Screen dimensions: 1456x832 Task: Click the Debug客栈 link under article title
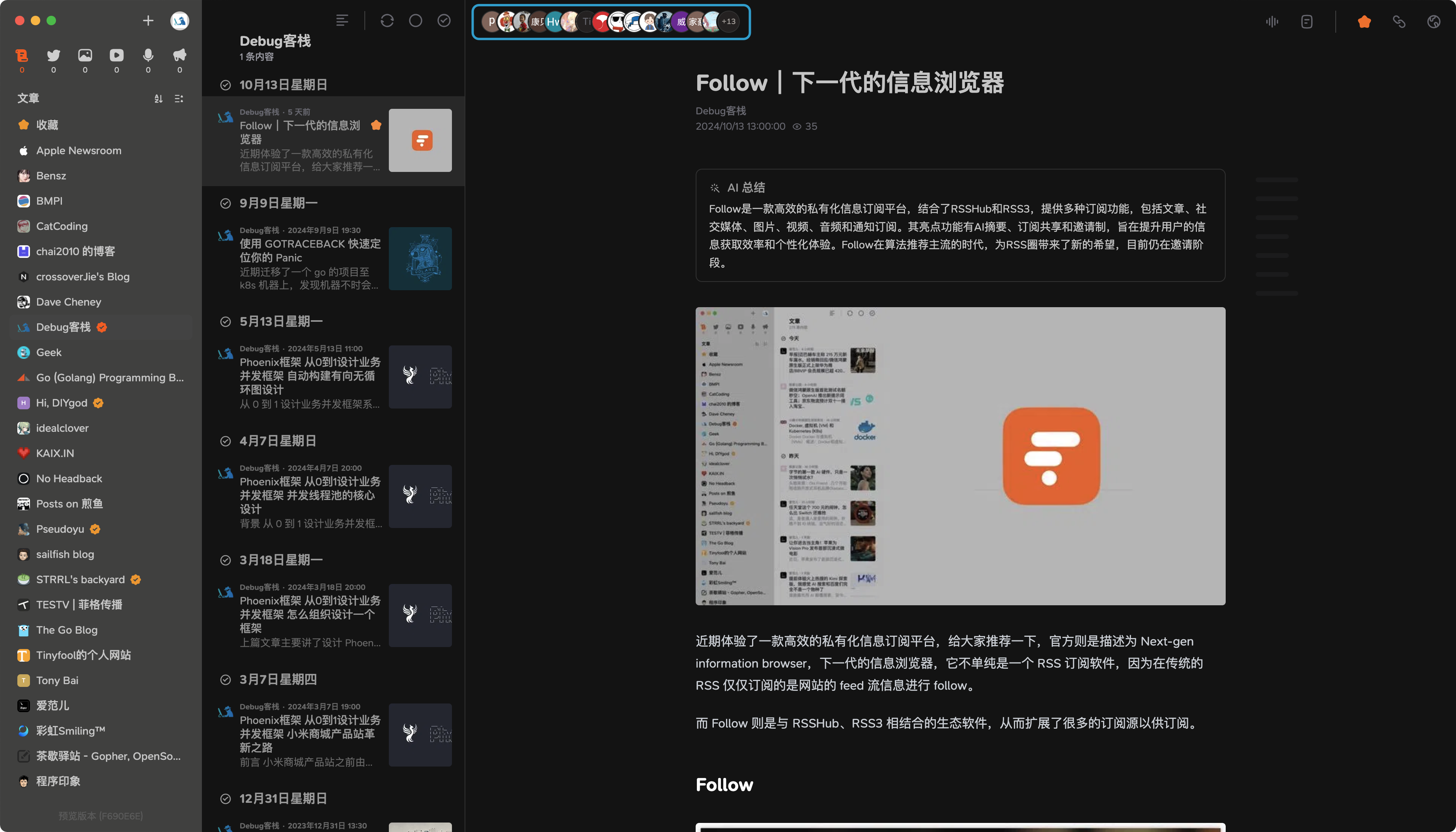[x=721, y=111]
